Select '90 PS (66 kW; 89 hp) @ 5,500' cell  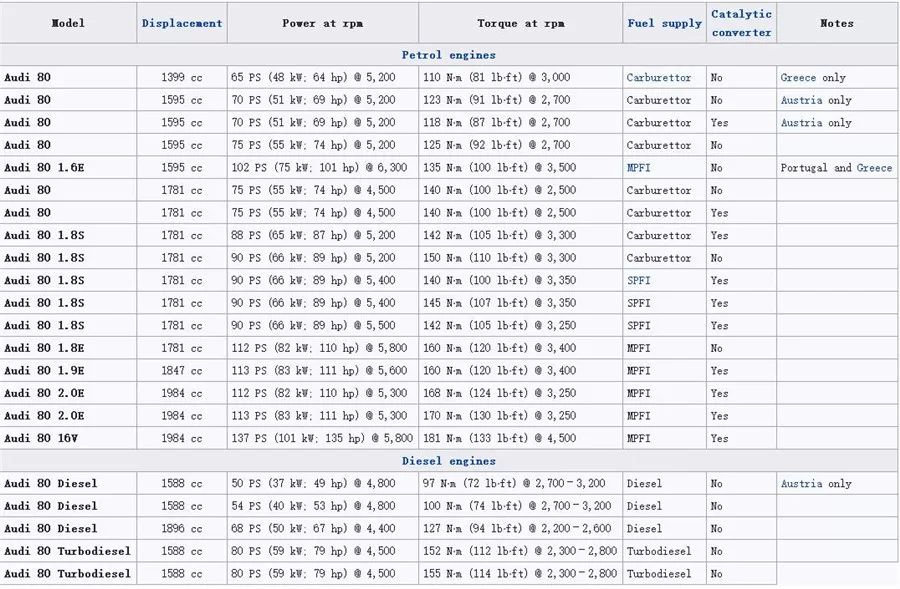323,326
